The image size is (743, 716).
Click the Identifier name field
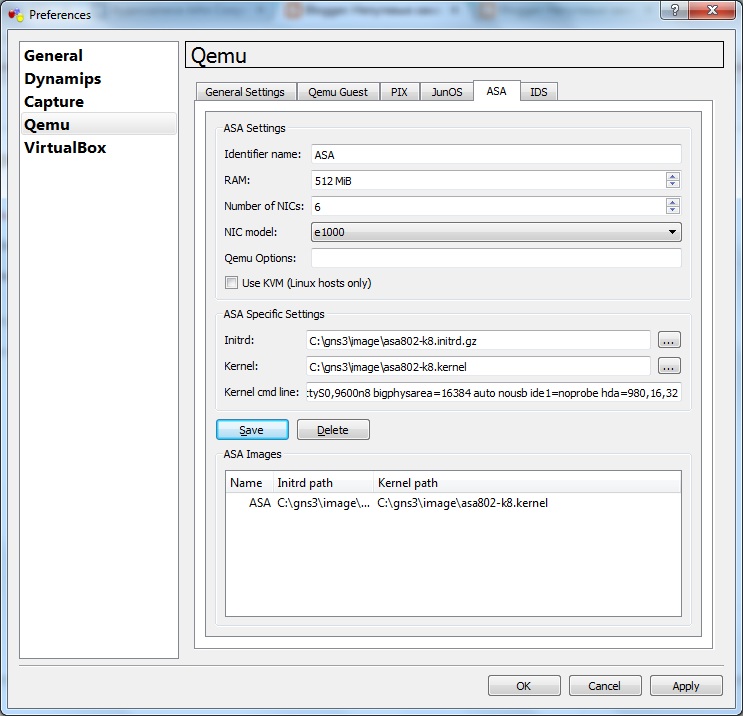pyautogui.click(x=496, y=154)
